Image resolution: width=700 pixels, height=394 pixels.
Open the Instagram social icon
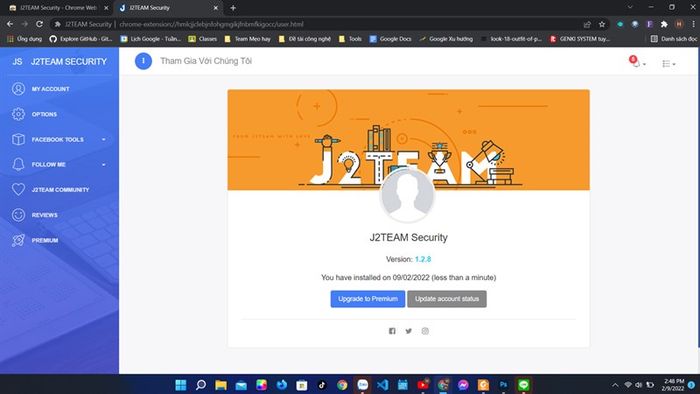[425, 331]
